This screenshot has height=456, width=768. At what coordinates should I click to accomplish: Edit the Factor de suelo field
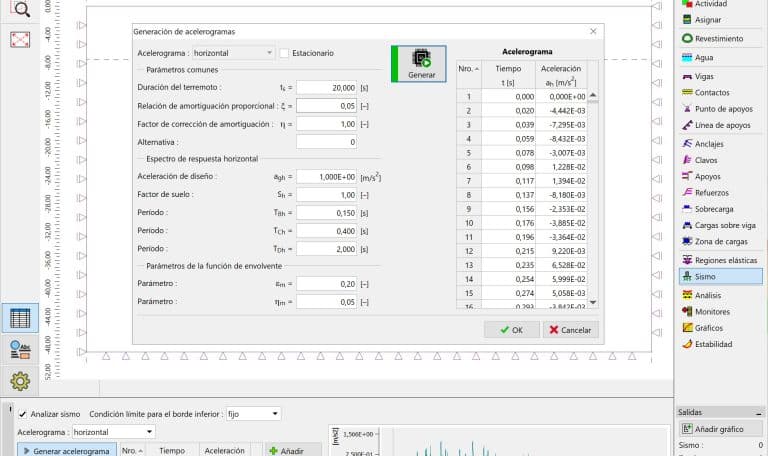(327, 195)
